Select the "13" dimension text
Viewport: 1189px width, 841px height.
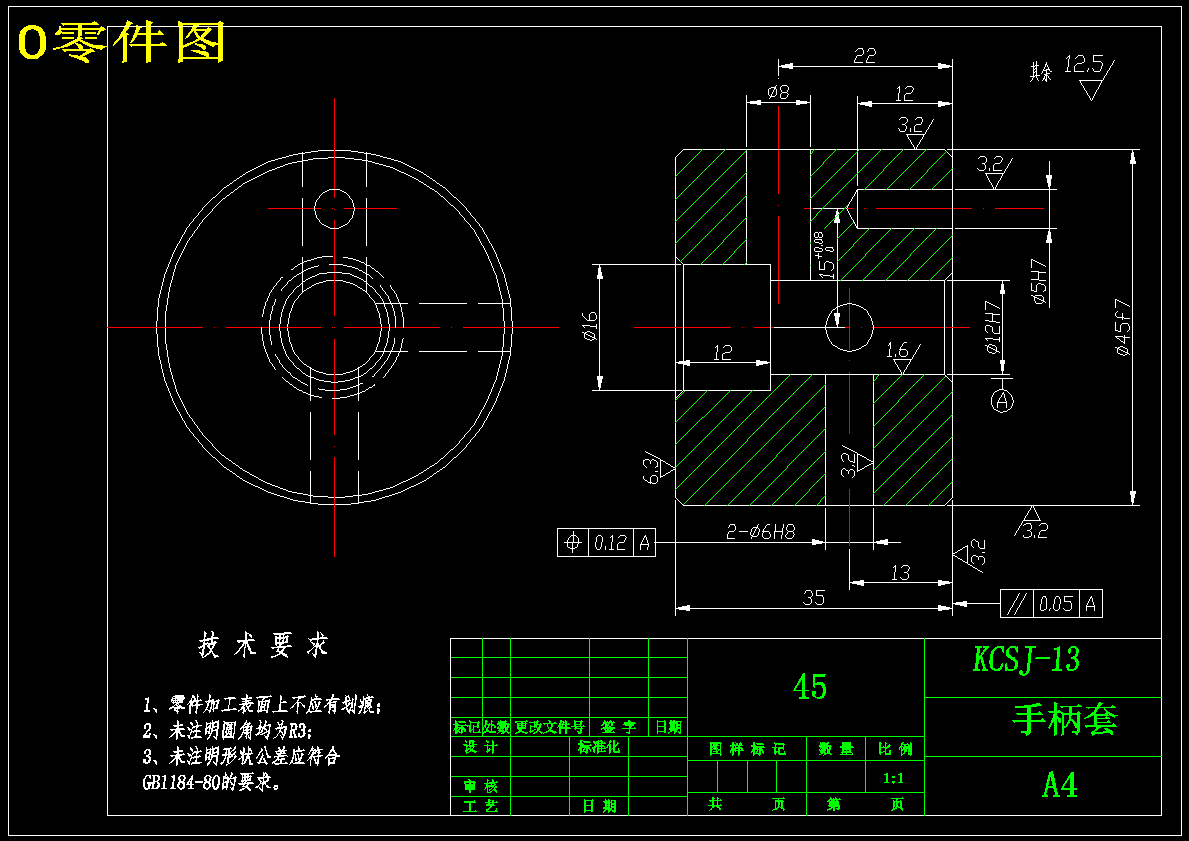point(900,573)
